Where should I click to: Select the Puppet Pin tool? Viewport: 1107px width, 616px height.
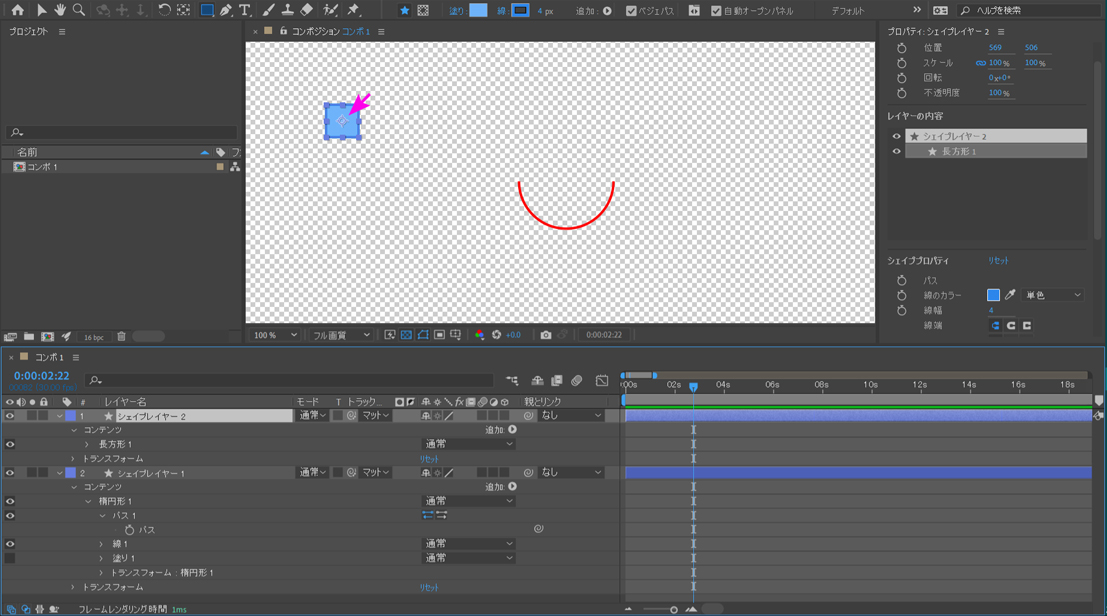coord(353,10)
